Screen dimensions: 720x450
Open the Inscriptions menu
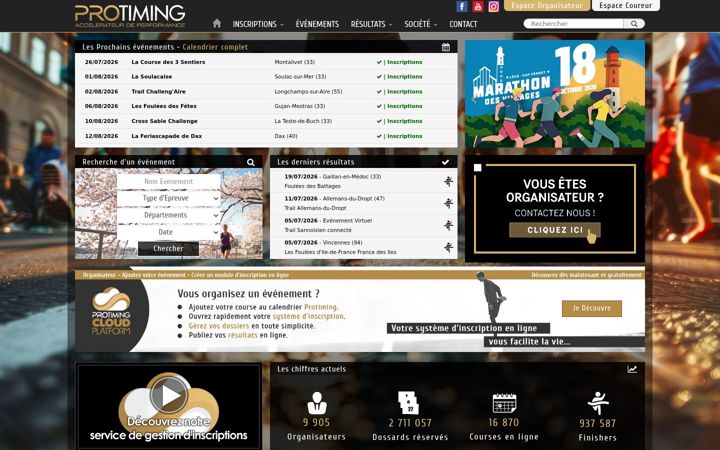pos(258,24)
